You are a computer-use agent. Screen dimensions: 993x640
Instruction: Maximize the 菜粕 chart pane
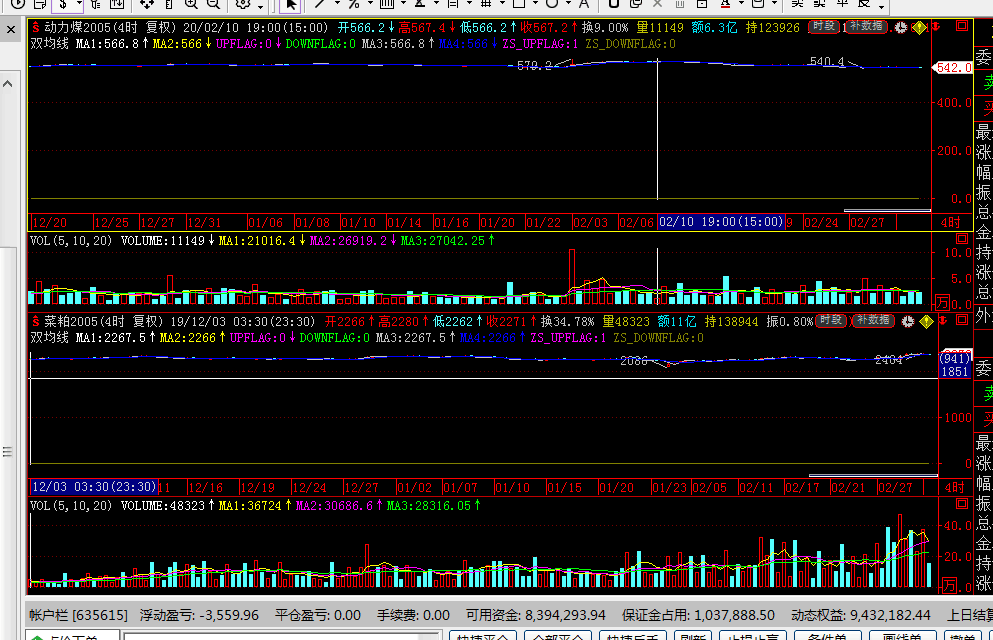click(962, 320)
